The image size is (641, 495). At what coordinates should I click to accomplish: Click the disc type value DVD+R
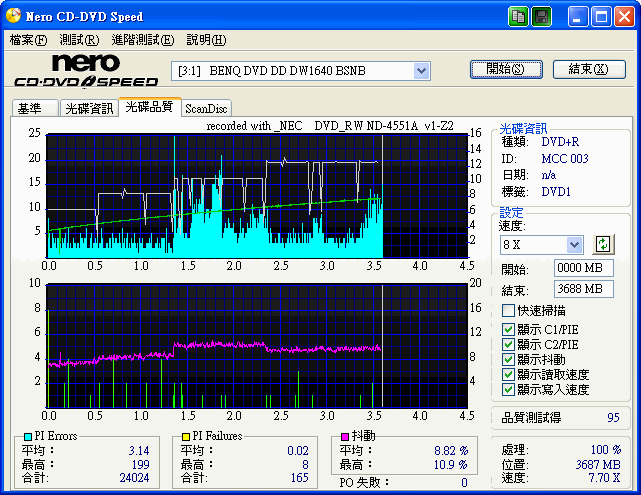tap(560, 142)
